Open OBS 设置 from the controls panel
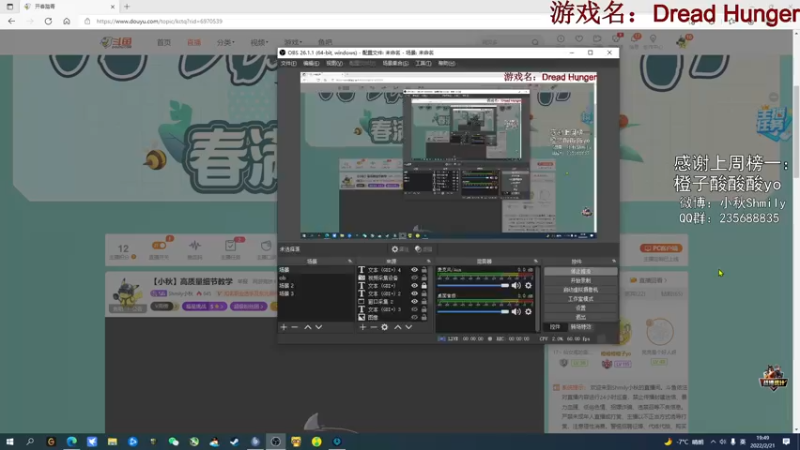This screenshot has height=450, width=800. pos(581,308)
